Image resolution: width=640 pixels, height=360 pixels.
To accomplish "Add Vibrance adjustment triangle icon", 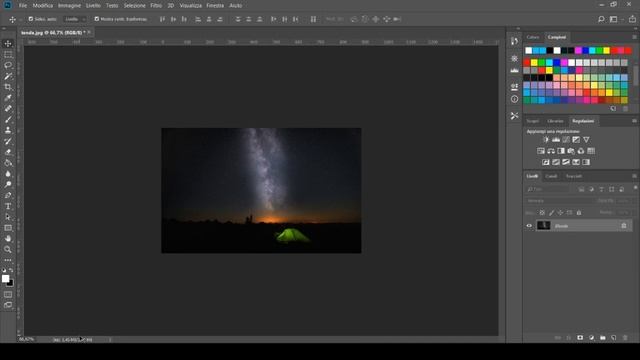I will 586,140.
